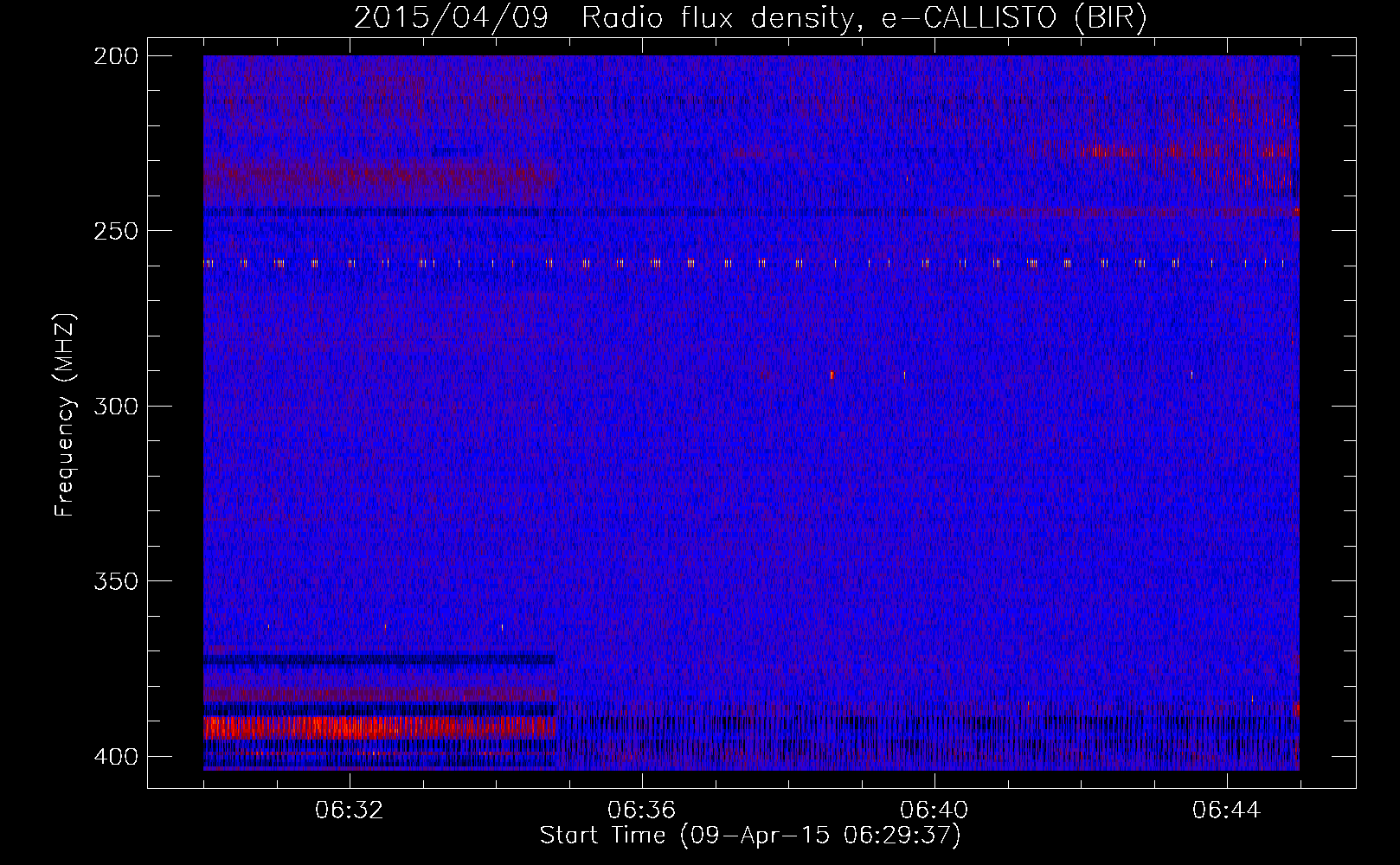The width and height of the screenshot is (1400, 865).
Task: Click the 250 frequency tick label
Action: 115,231
